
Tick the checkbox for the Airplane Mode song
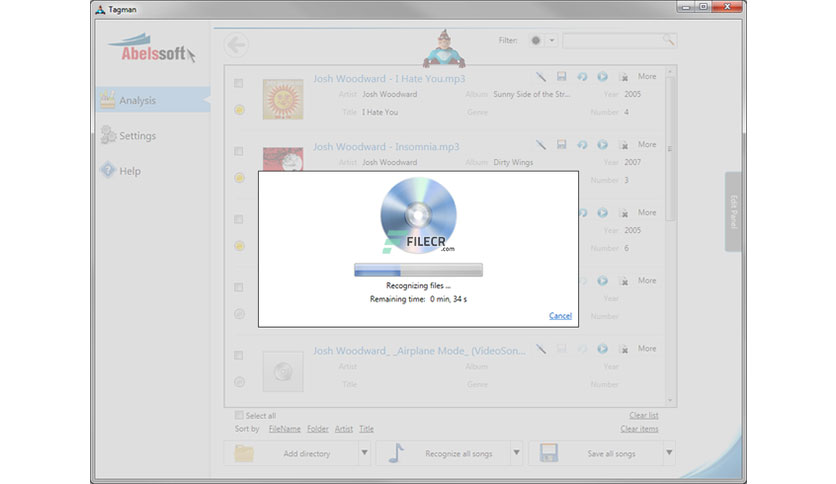click(239, 356)
